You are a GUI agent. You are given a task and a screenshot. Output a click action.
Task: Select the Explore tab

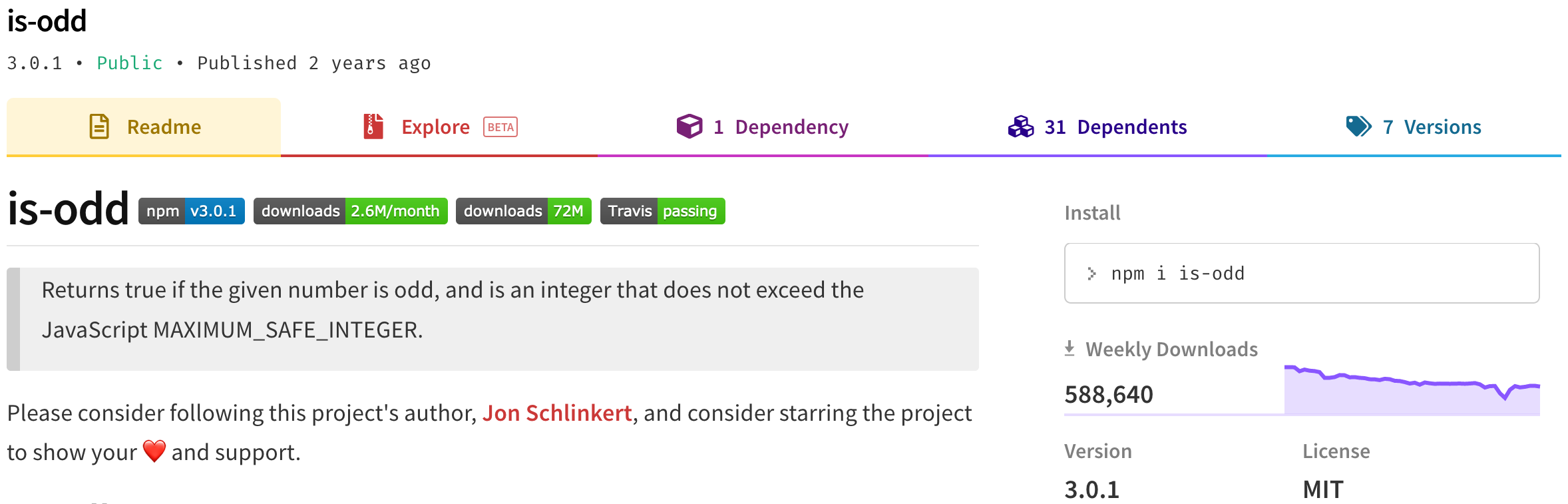(439, 126)
